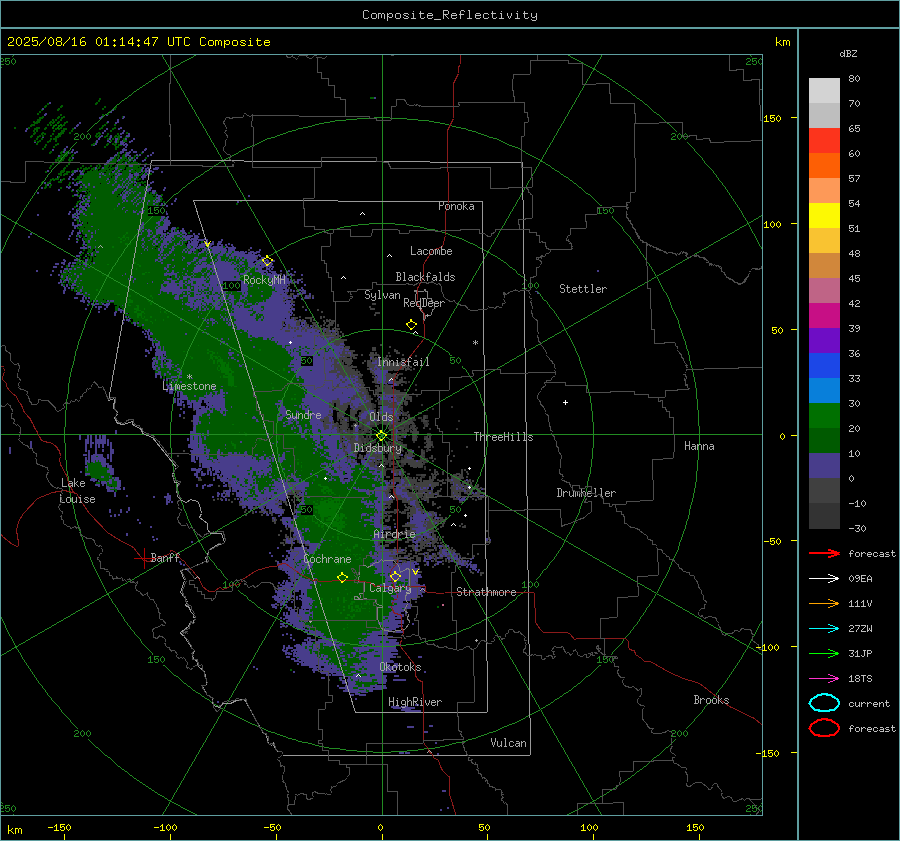Click the Vulcan city label
Viewport: 900px width, 841px height.
click(x=508, y=743)
